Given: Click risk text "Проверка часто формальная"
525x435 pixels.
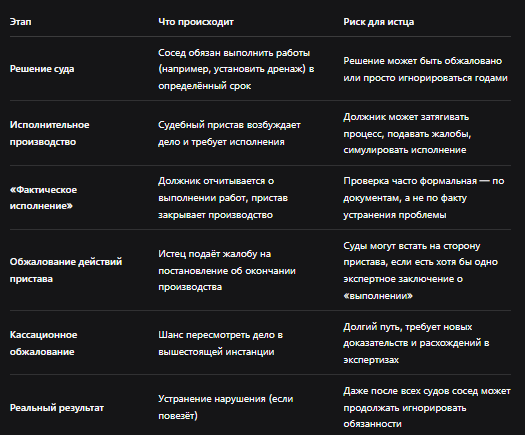Looking at the screenshot, I should [x=410, y=181].
